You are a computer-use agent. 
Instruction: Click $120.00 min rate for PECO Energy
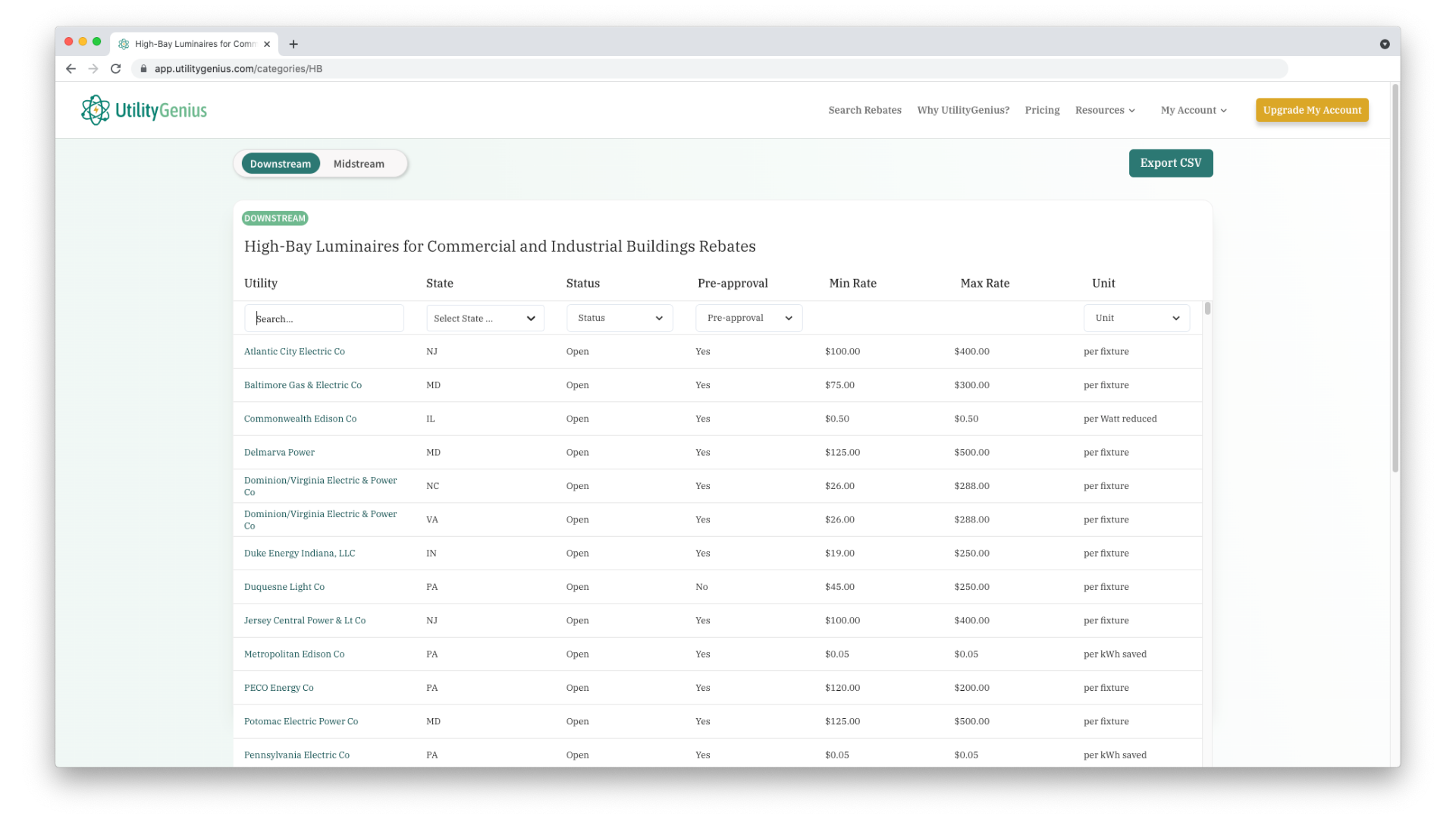coord(843,688)
